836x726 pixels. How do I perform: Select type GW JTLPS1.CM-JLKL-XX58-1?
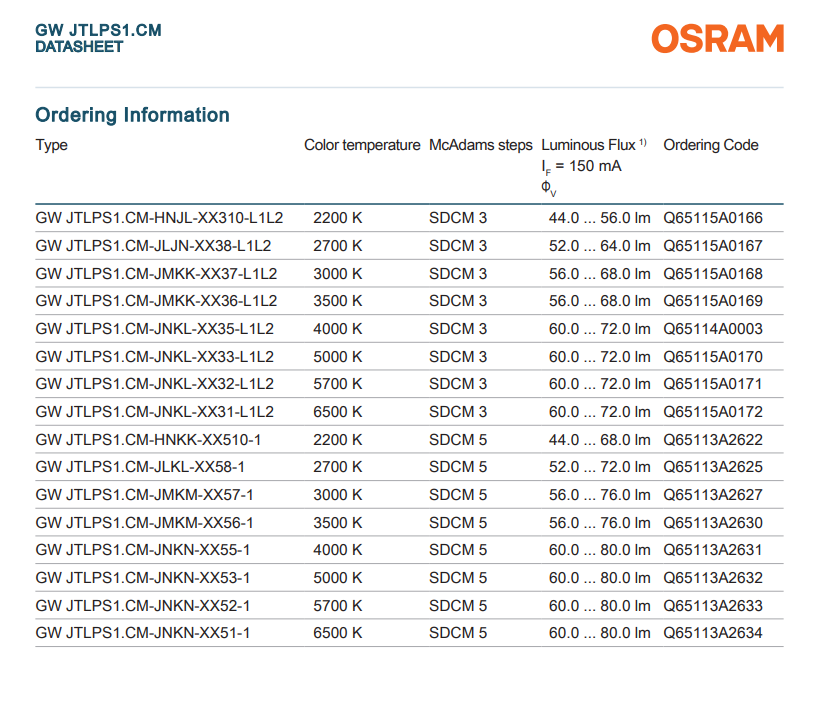(x=140, y=467)
